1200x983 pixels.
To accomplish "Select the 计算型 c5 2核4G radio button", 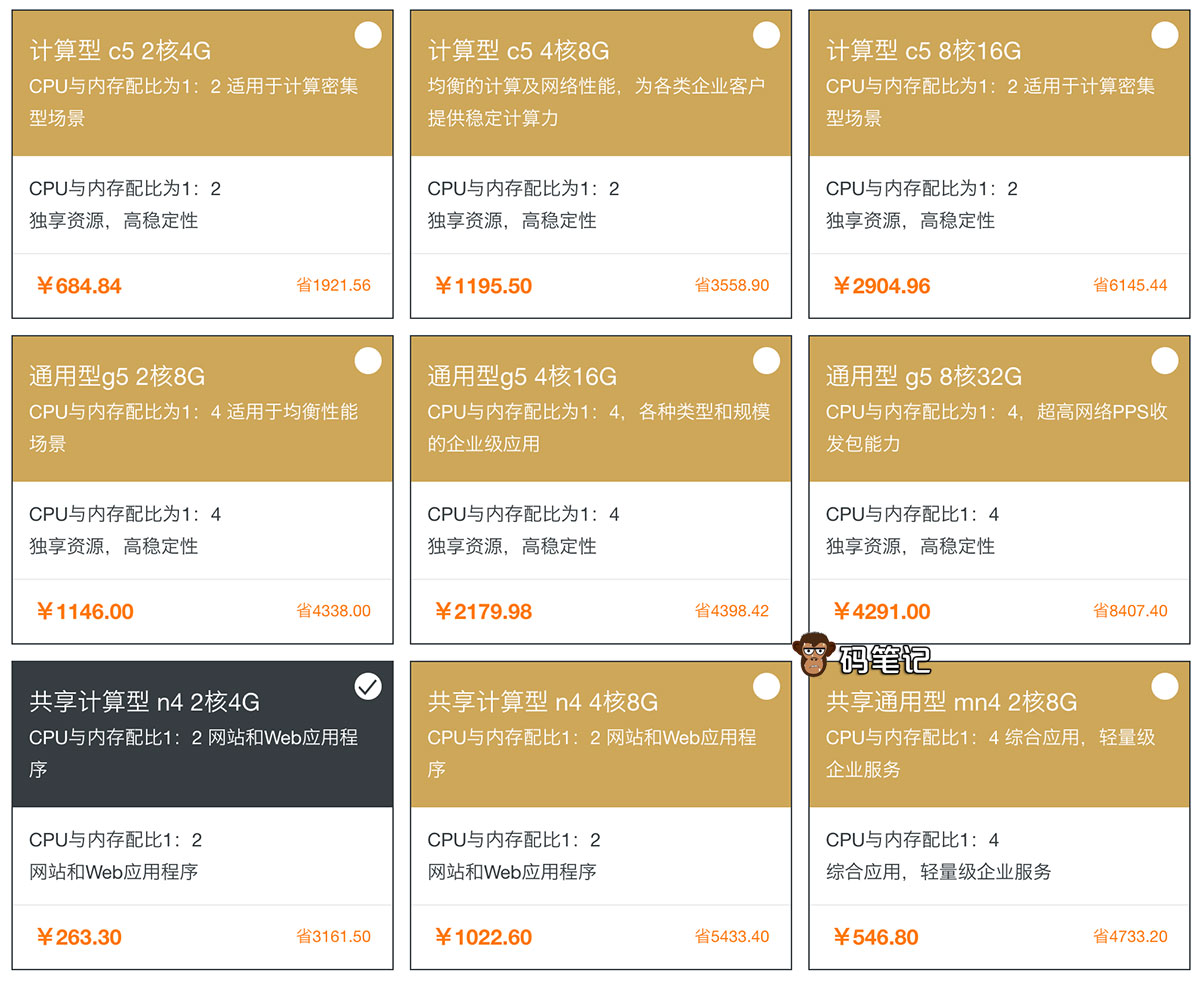I will pos(368,36).
